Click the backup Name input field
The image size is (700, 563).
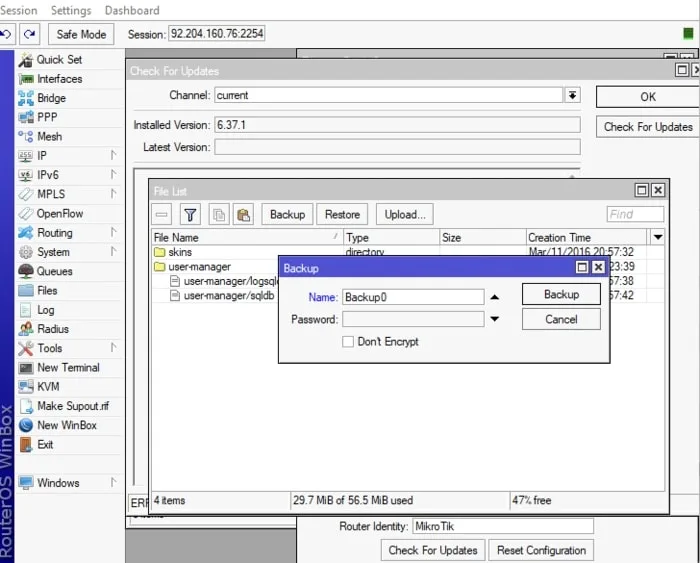point(413,297)
